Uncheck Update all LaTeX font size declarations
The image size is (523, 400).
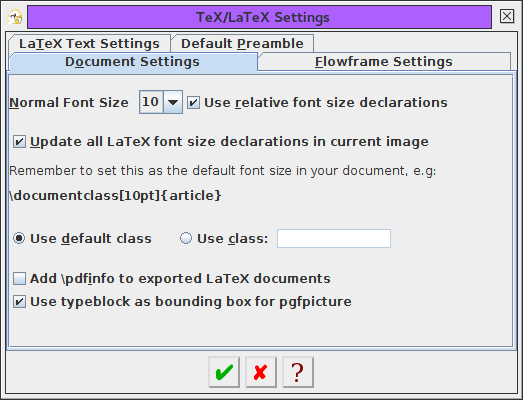coord(19,141)
